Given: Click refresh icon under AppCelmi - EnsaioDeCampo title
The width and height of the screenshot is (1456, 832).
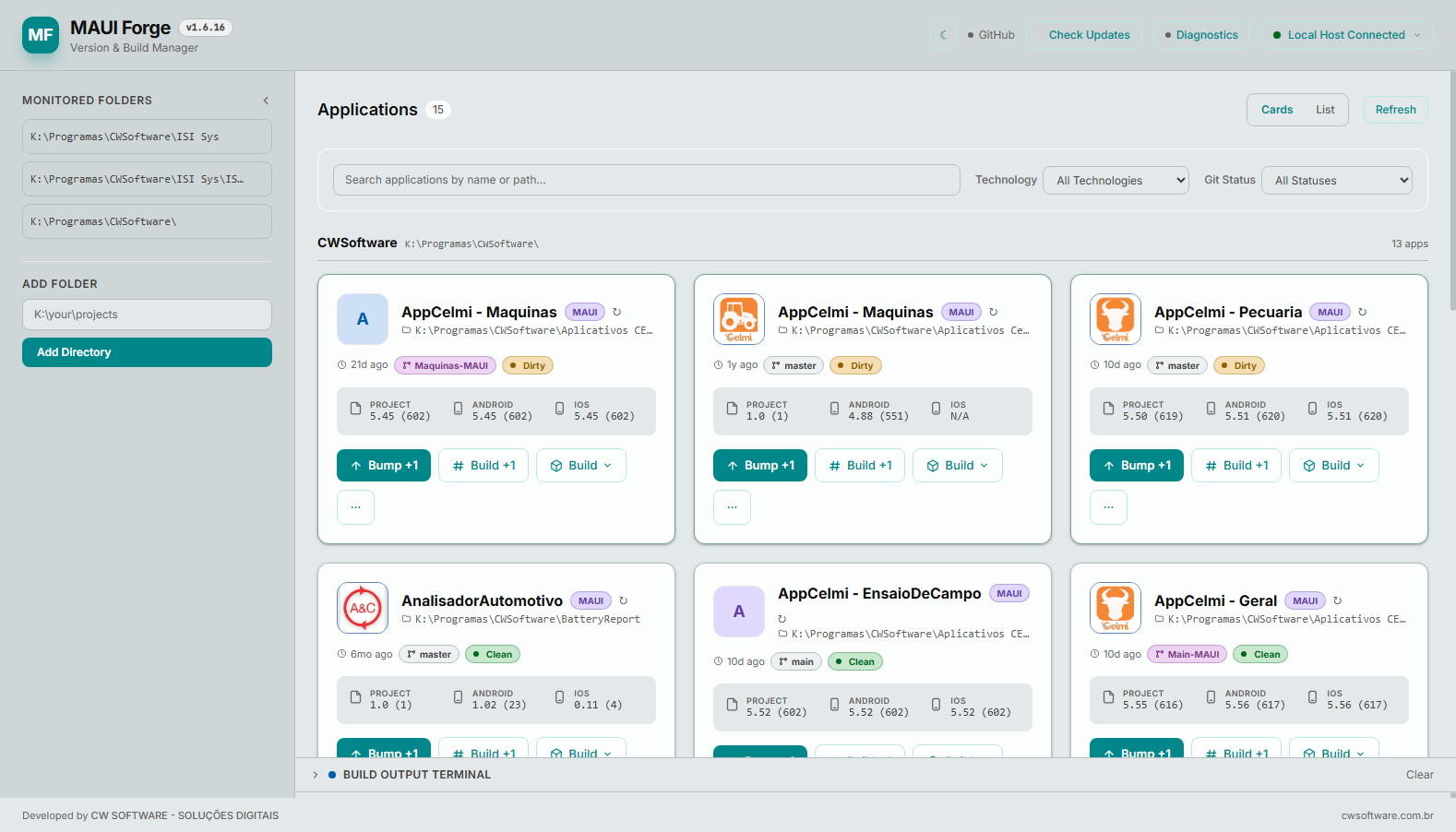Looking at the screenshot, I should tap(782, 619).
